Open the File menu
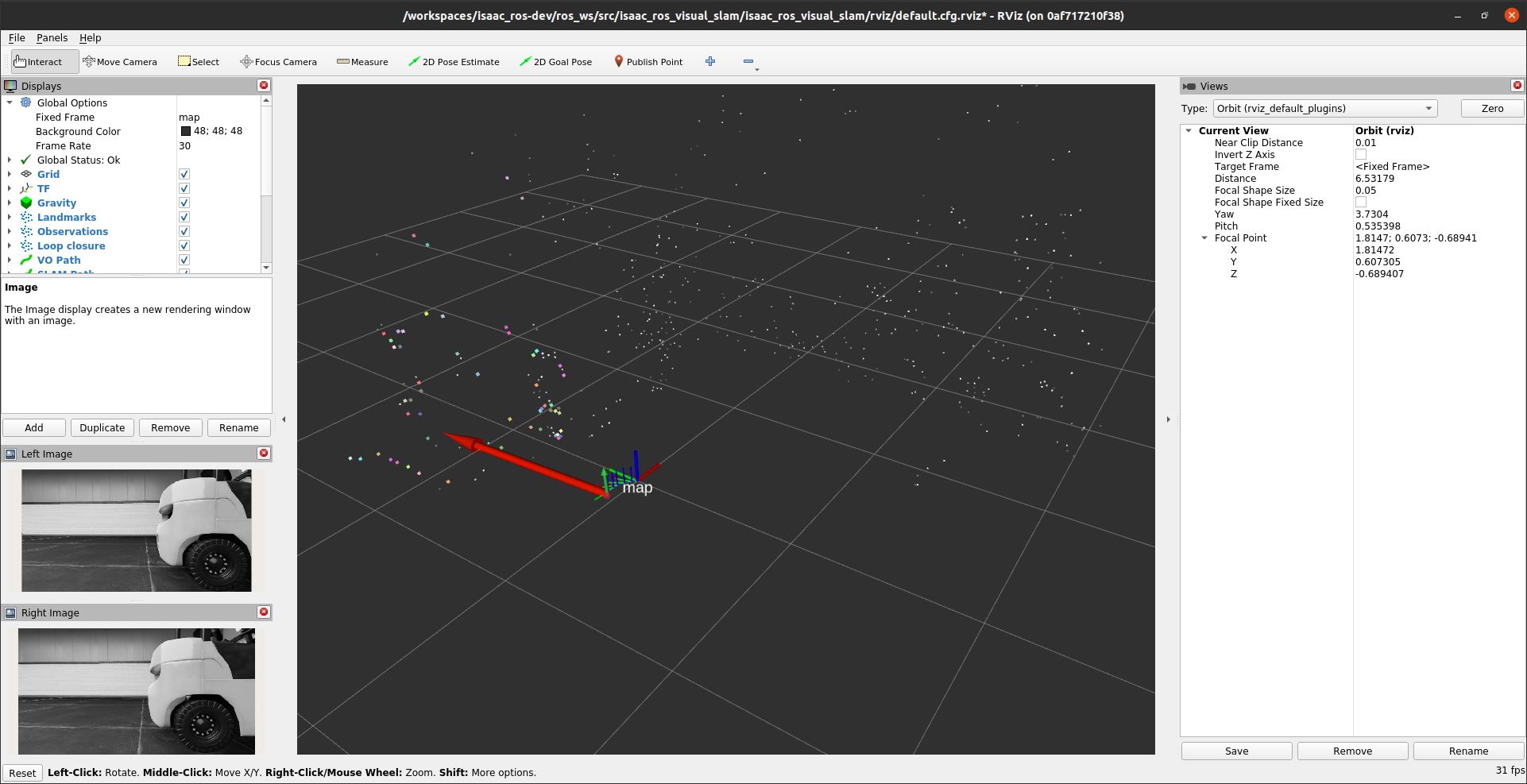Image resolution: width=1527 pixels, height=784 pixels. 17,38
